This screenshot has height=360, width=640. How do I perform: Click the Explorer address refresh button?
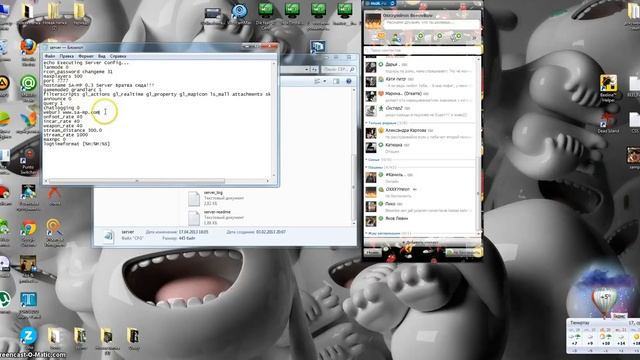click(314, 69)
